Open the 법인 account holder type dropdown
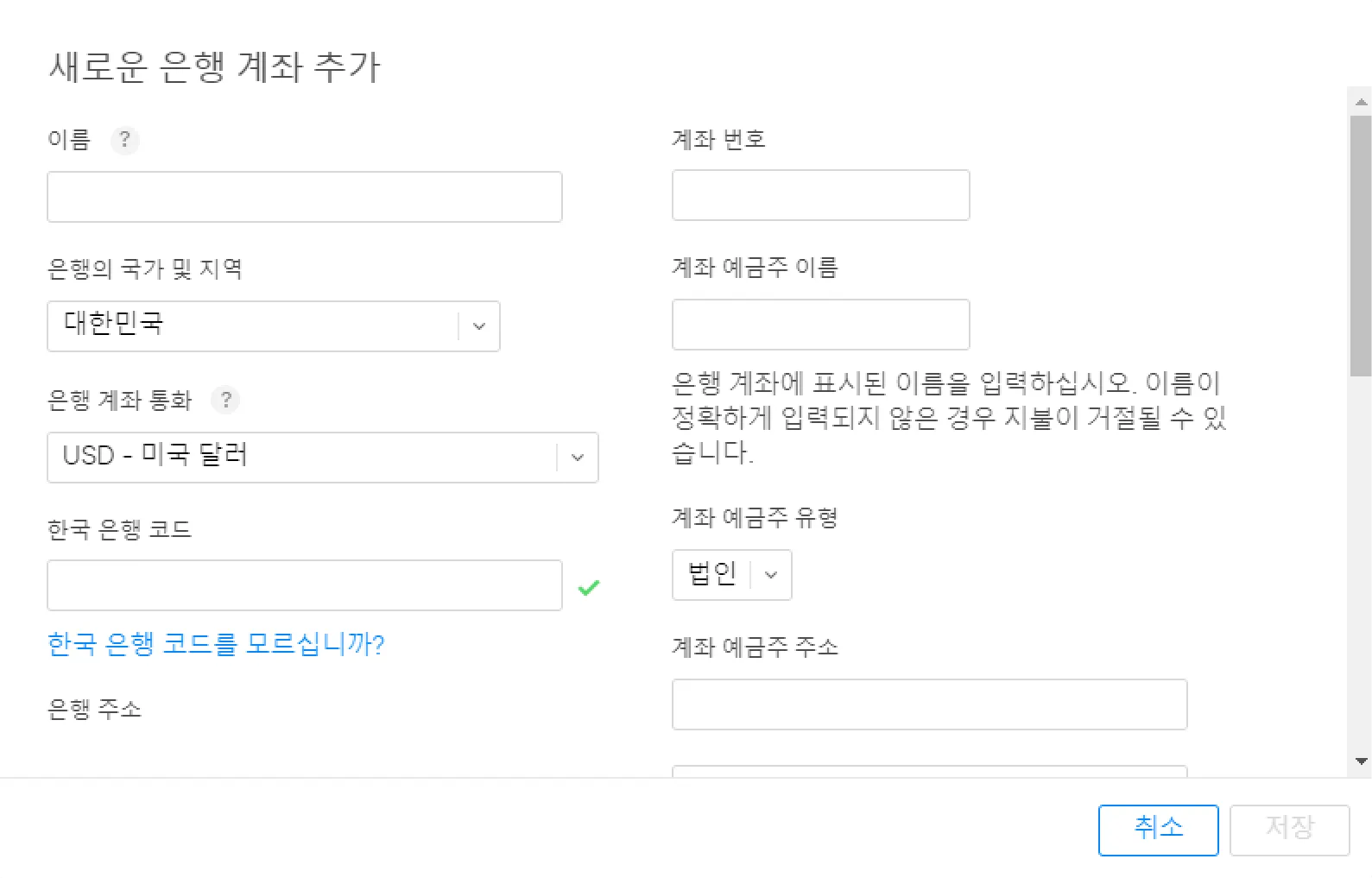The height and width of the screenshot is (878, 1372). [x=730, y=575]
